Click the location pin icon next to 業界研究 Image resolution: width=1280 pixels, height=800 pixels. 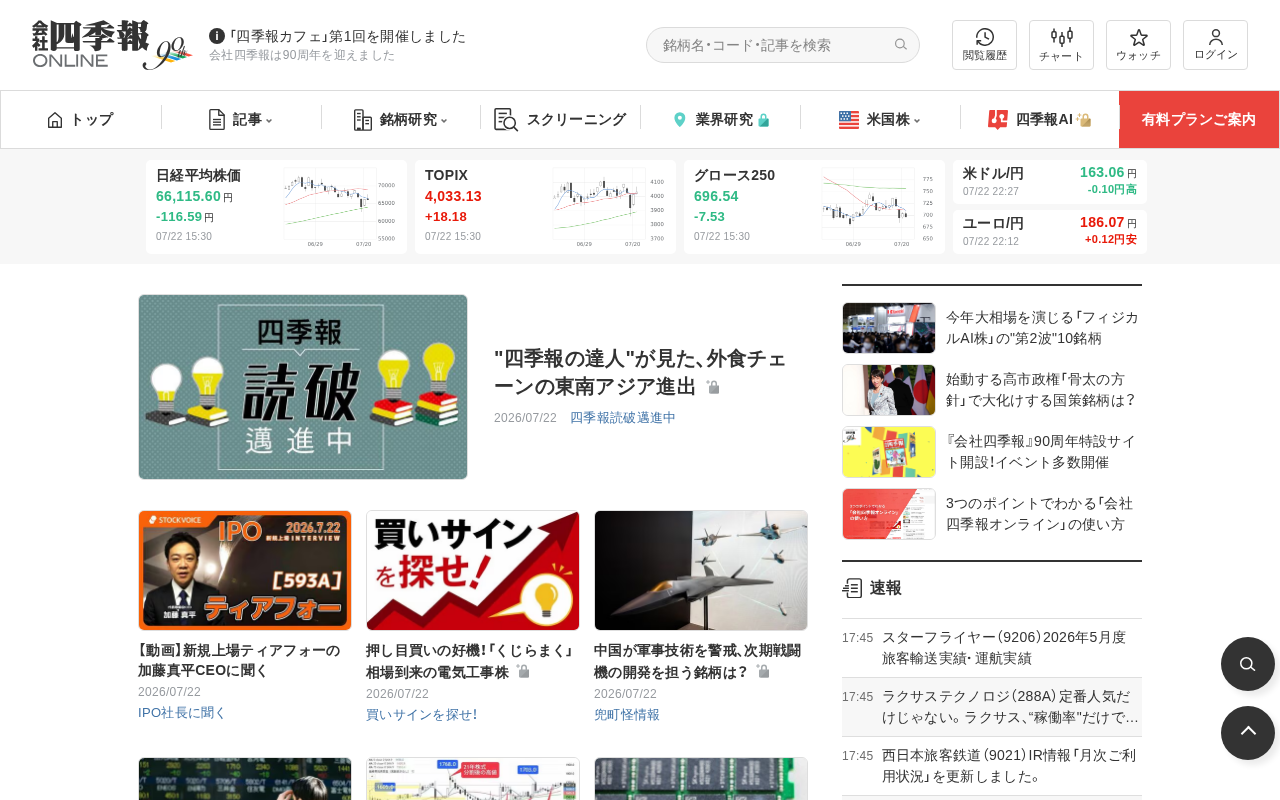pos(680,120)
